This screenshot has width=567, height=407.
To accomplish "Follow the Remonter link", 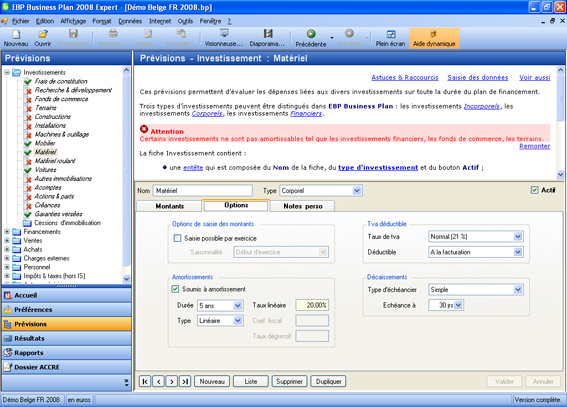I will [534, 146].
